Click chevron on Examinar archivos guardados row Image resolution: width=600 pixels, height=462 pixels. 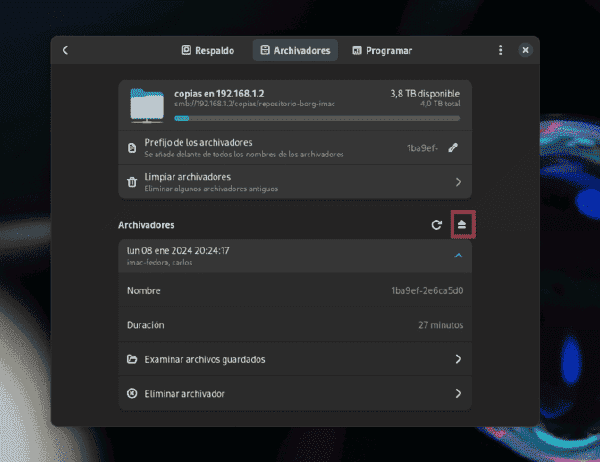tap(458, 359)
